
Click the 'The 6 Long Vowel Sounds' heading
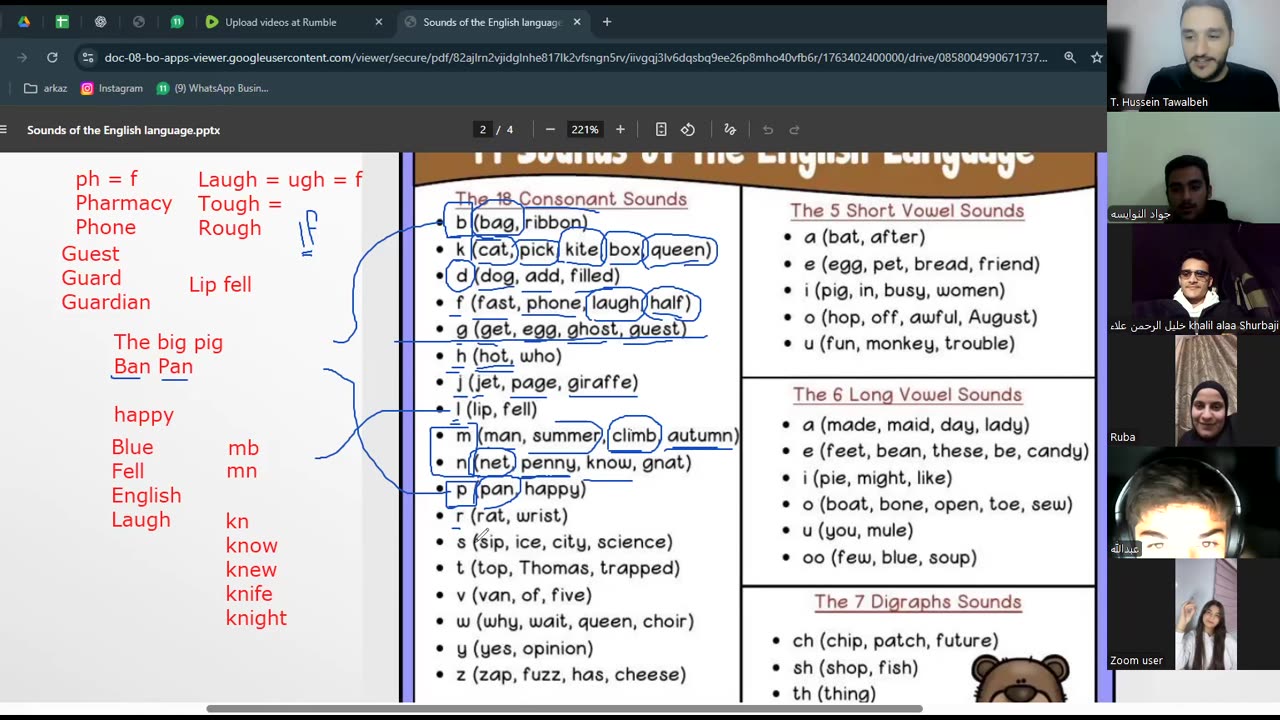907,395
